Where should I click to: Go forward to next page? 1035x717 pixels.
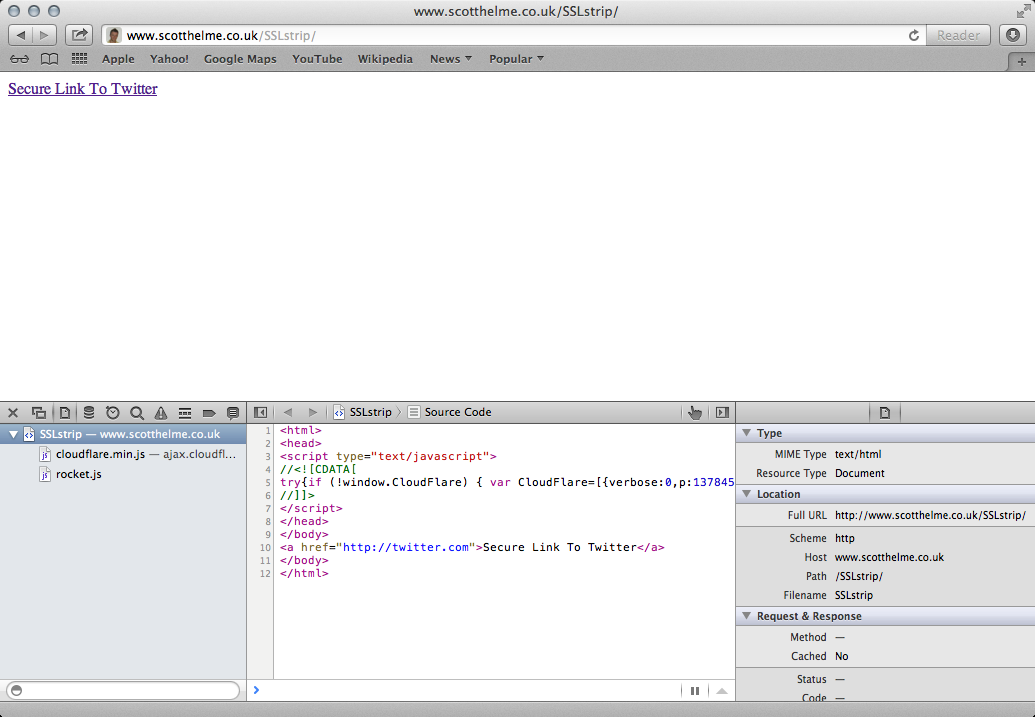pyautogui.click(x=44, y=36)
